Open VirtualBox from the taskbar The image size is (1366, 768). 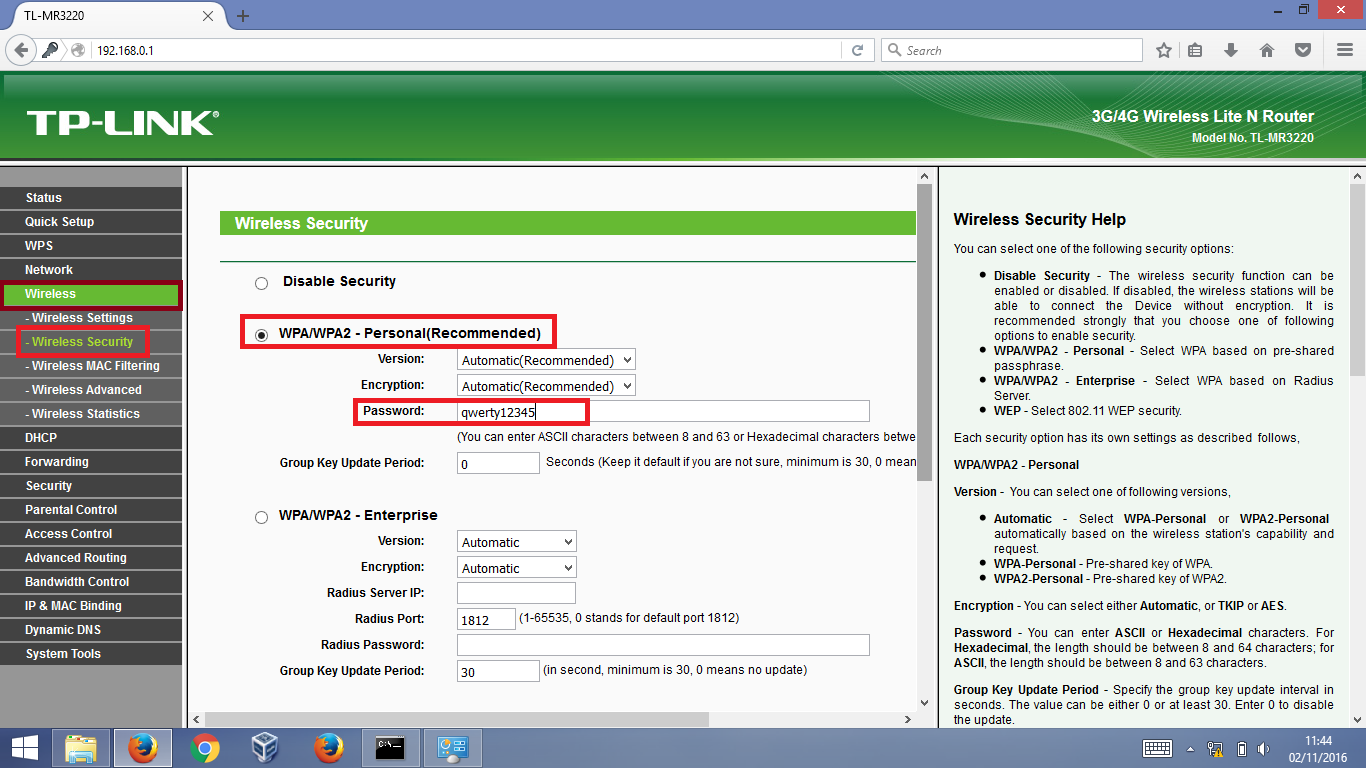[x=265, y=748]
